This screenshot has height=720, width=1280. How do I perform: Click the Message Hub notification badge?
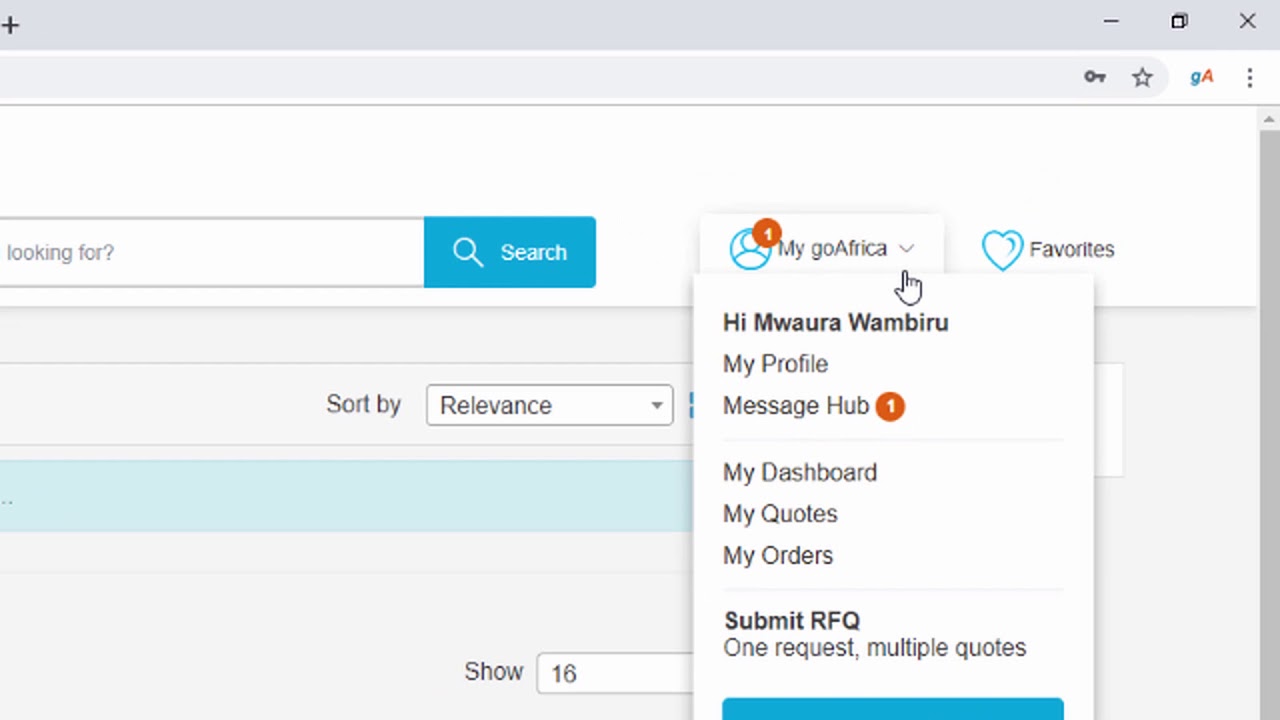[890, 406]
